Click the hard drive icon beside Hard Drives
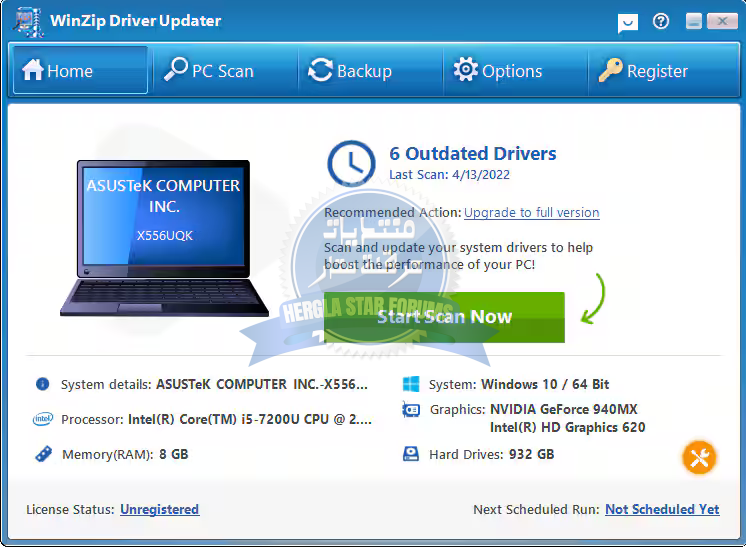The height and width of the screenshot is (547, 746). 411,454
